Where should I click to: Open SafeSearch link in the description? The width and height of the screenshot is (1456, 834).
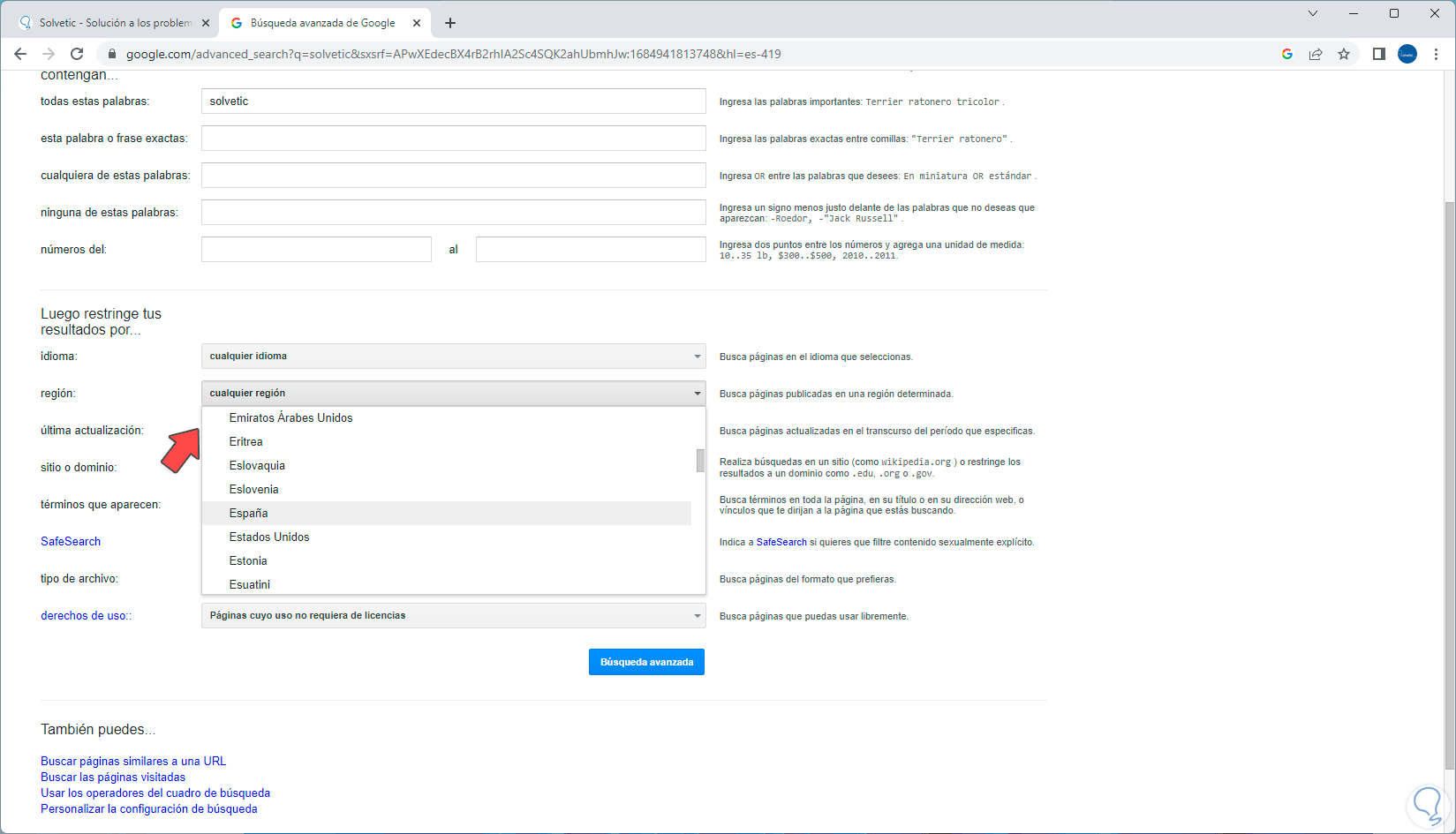coord(781,542)
